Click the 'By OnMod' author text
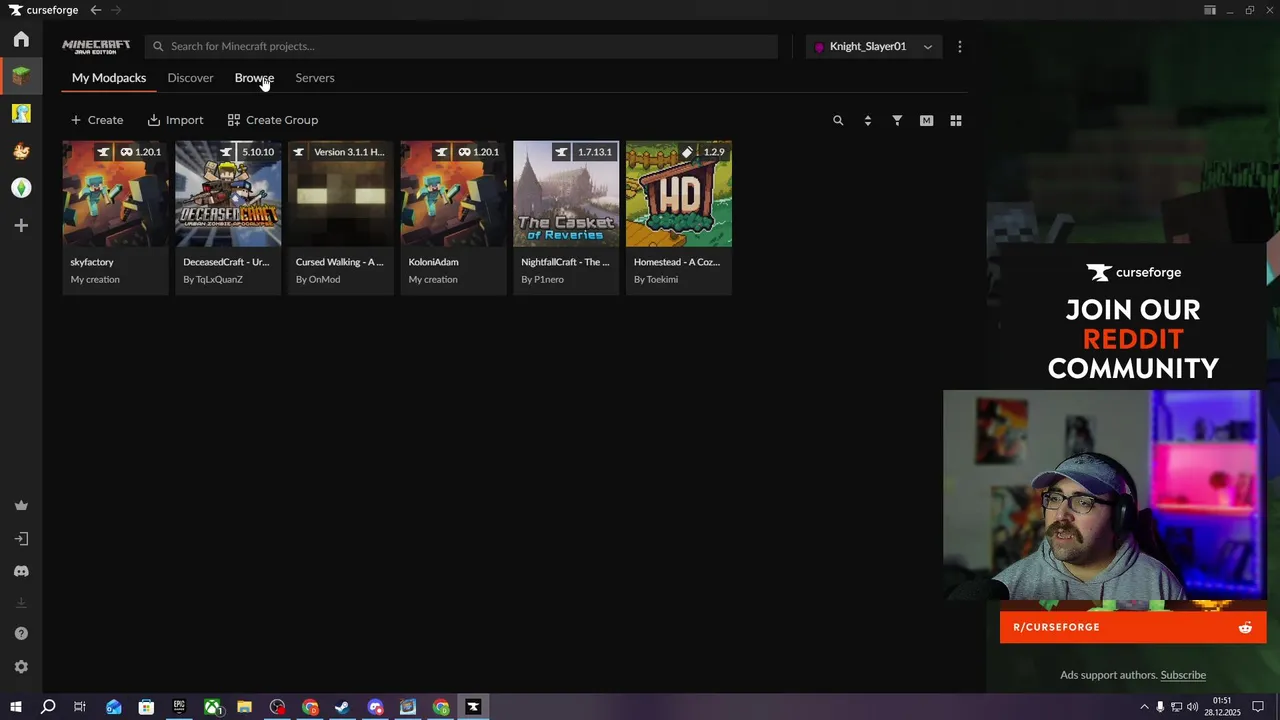This screenshot has height=720, width=1280. [318, 280]
